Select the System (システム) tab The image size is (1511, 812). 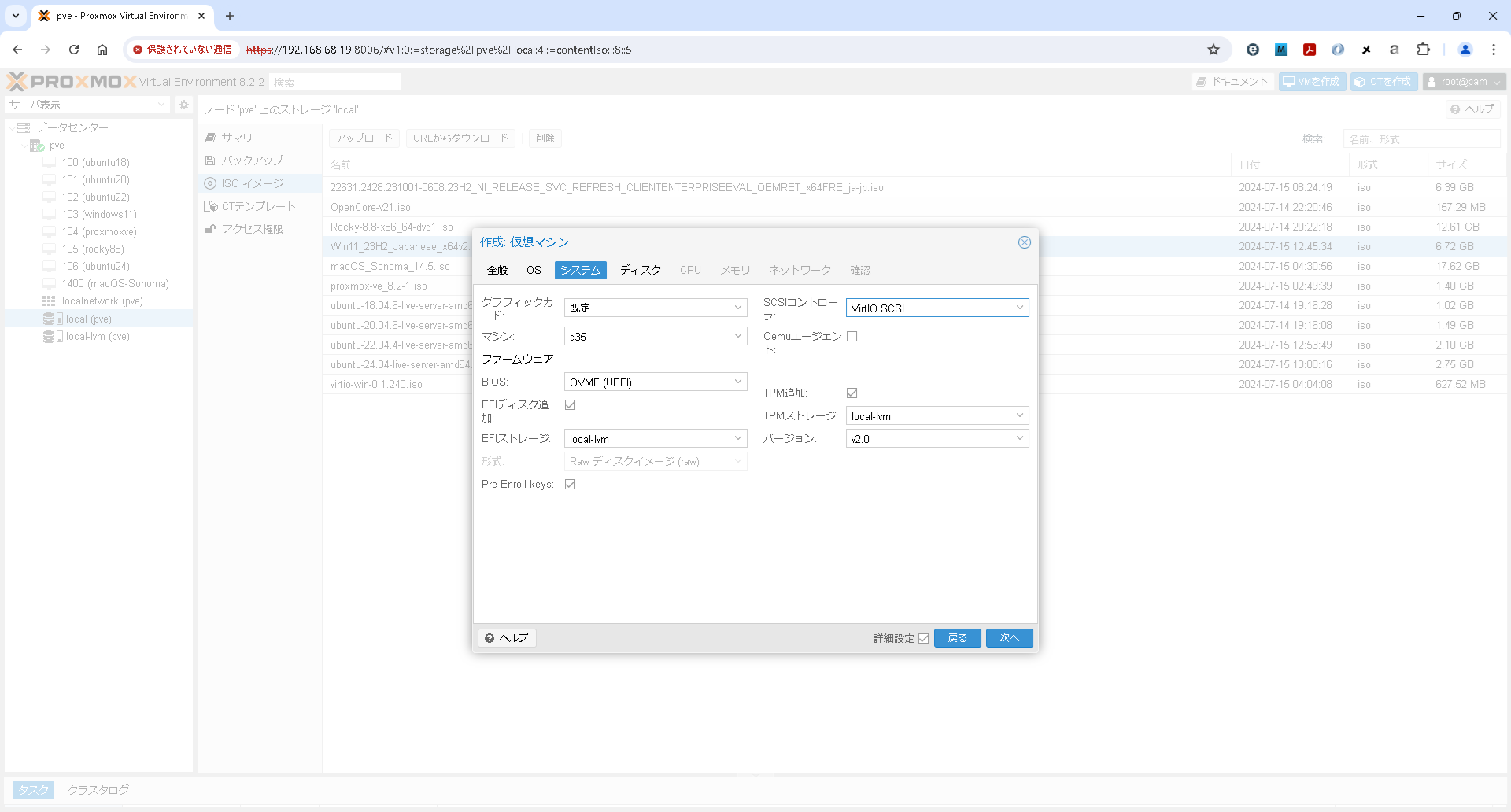pyautogui.click(x=581, y=270)
